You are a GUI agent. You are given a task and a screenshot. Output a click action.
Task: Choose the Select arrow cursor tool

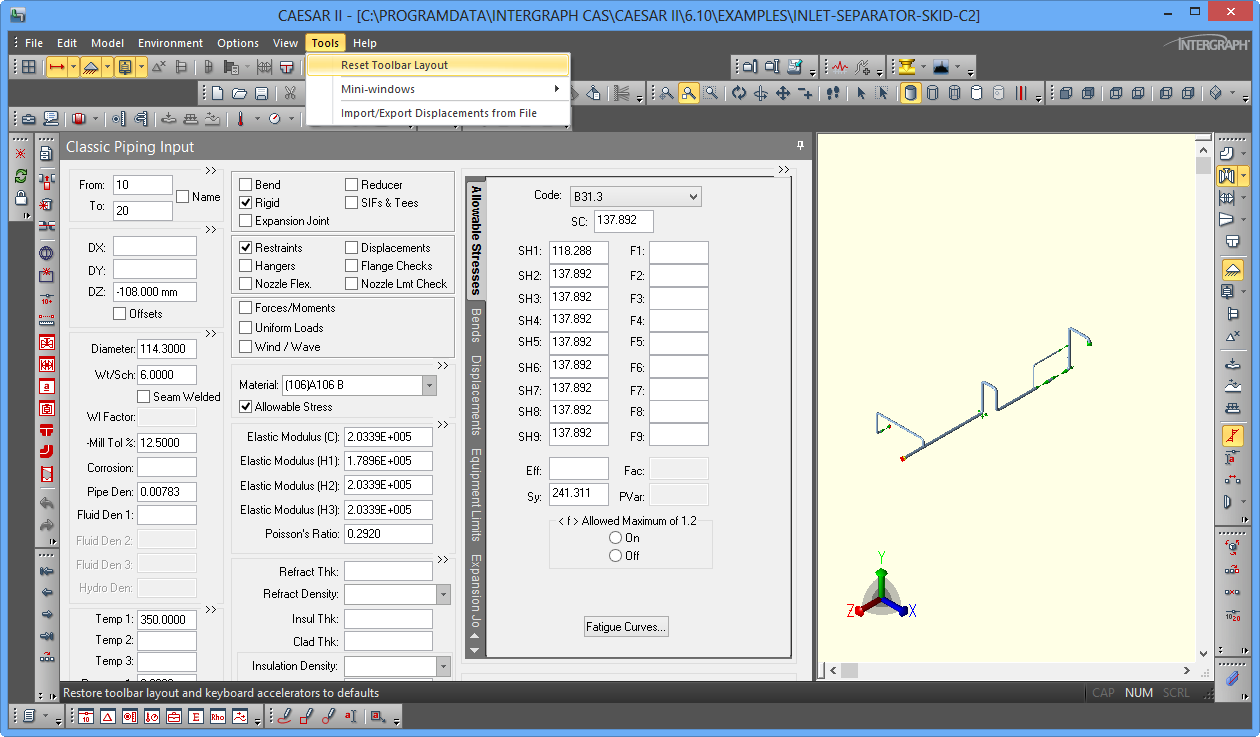pos(861,93)
